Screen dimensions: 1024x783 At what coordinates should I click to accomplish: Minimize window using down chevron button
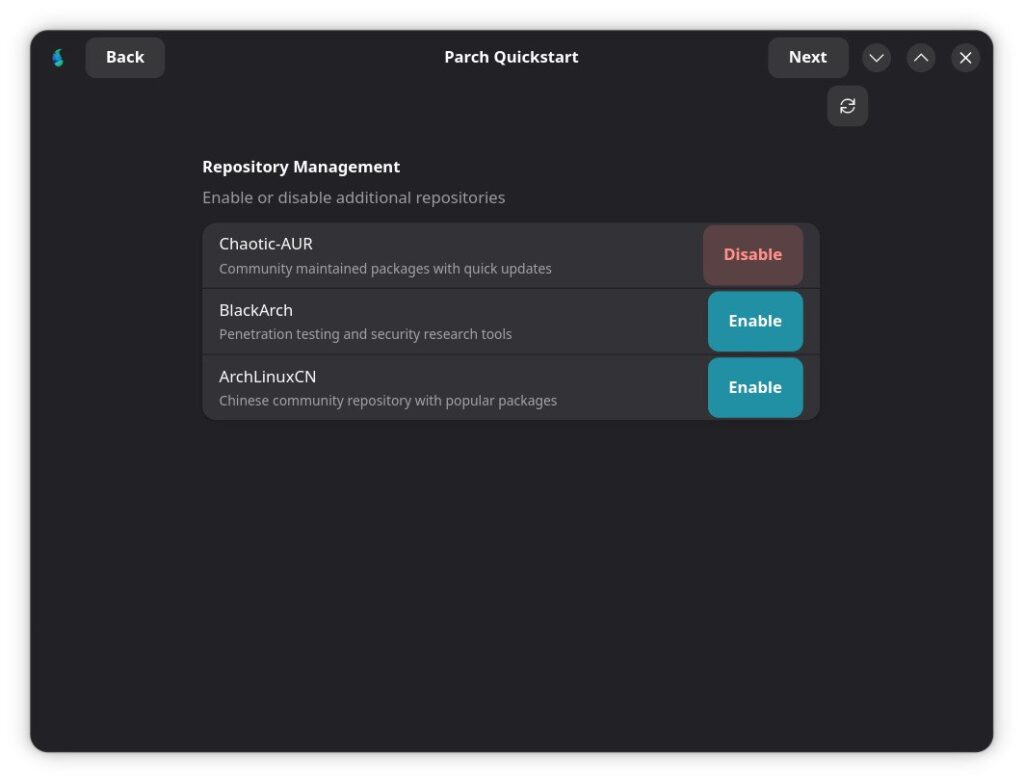pyautogui.click(x=876, y=58)
